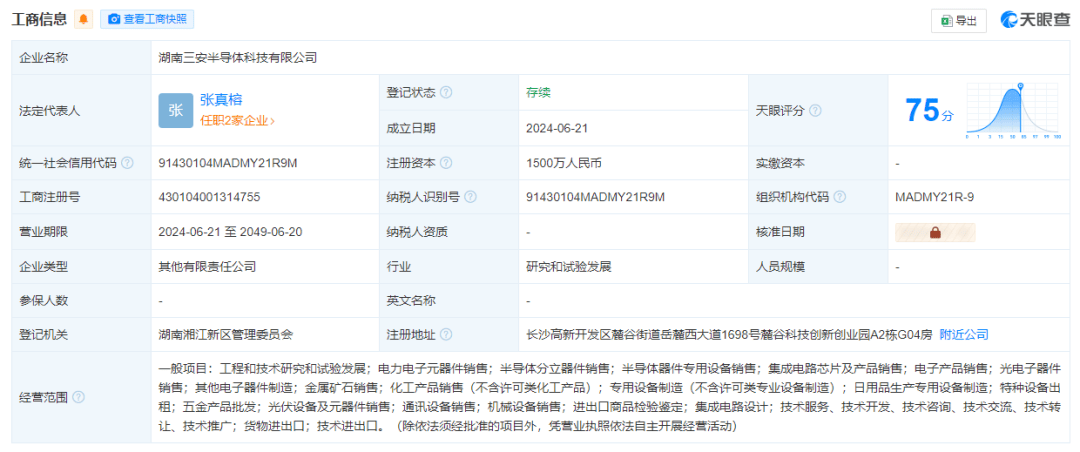Click help icon beside 注册资本
Viewport: 1080px width, 452px height.
point(446,163)
